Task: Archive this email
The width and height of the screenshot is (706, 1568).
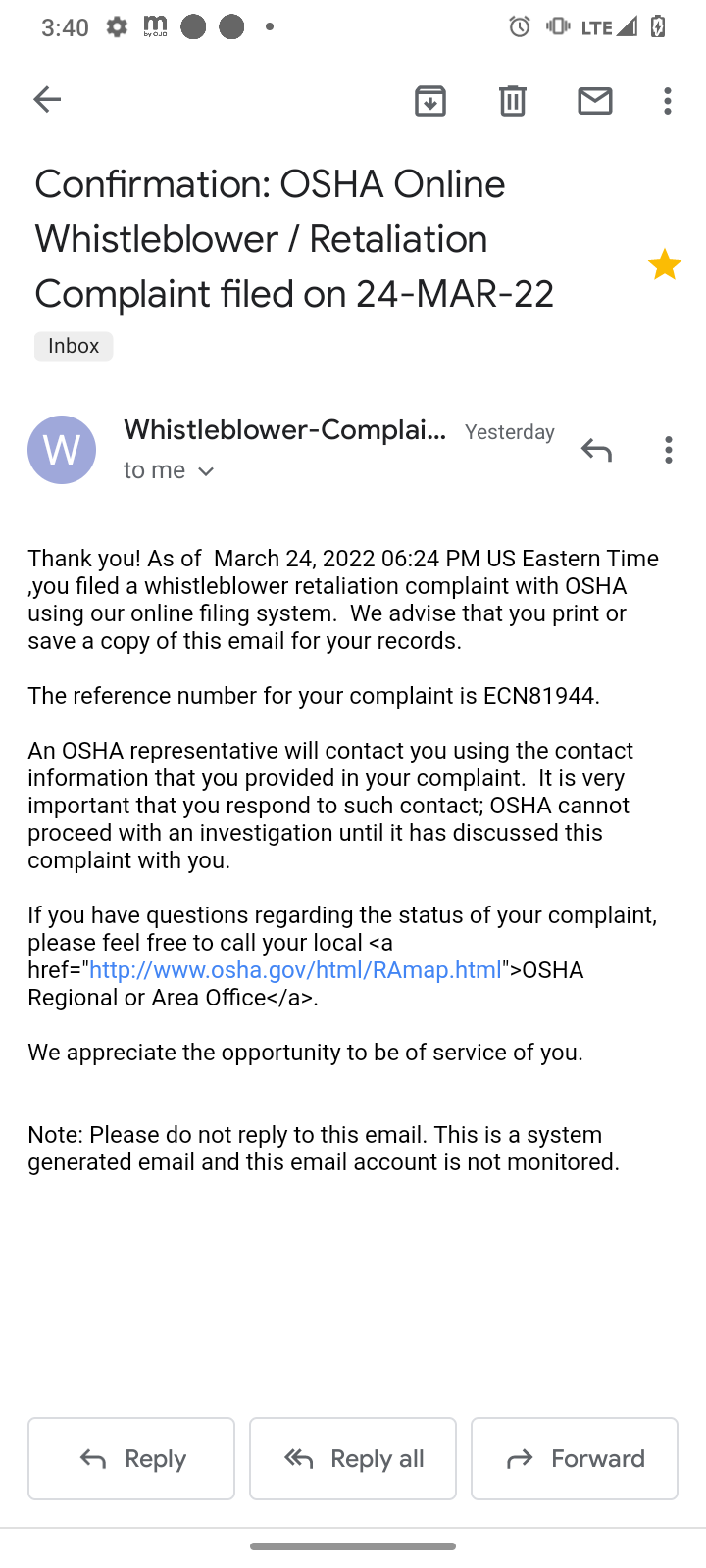Action: (x=430, y=100)
